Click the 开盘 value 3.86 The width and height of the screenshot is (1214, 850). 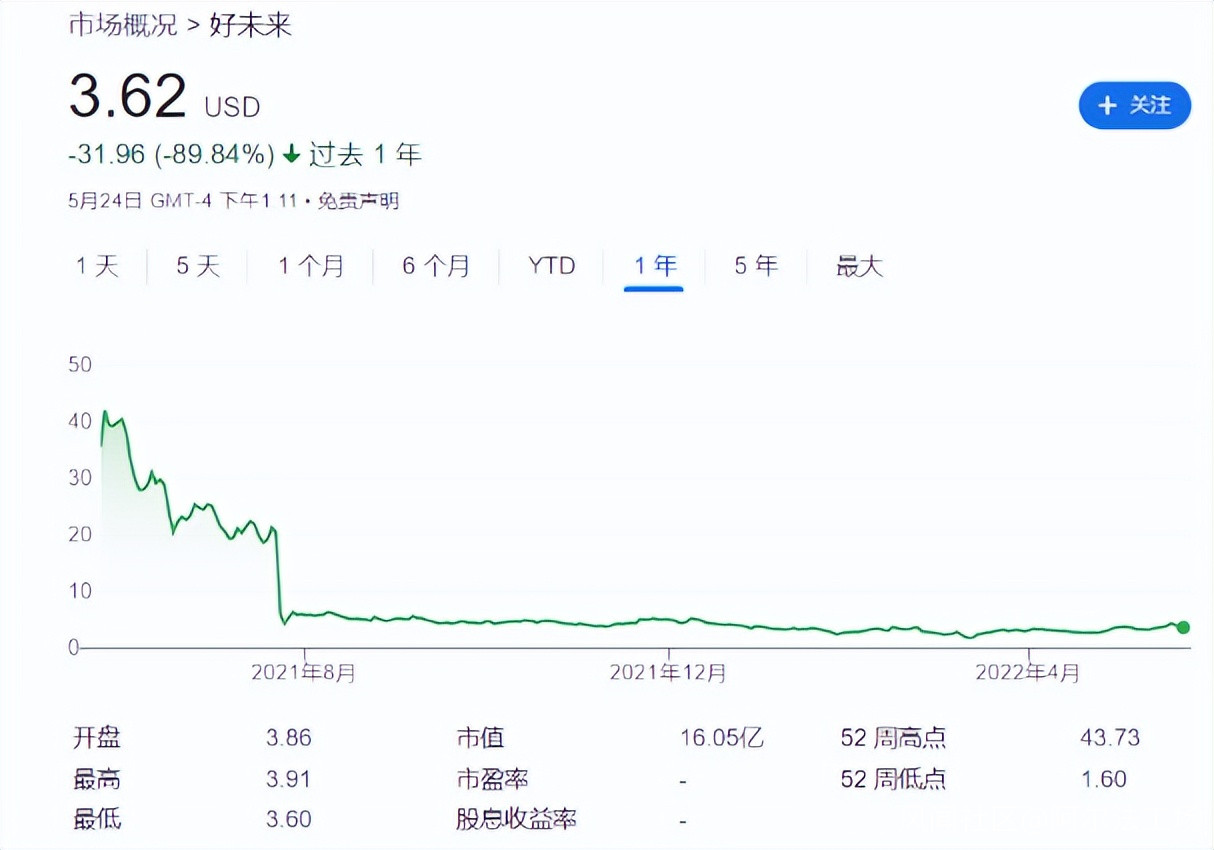(x=289, y=739)
